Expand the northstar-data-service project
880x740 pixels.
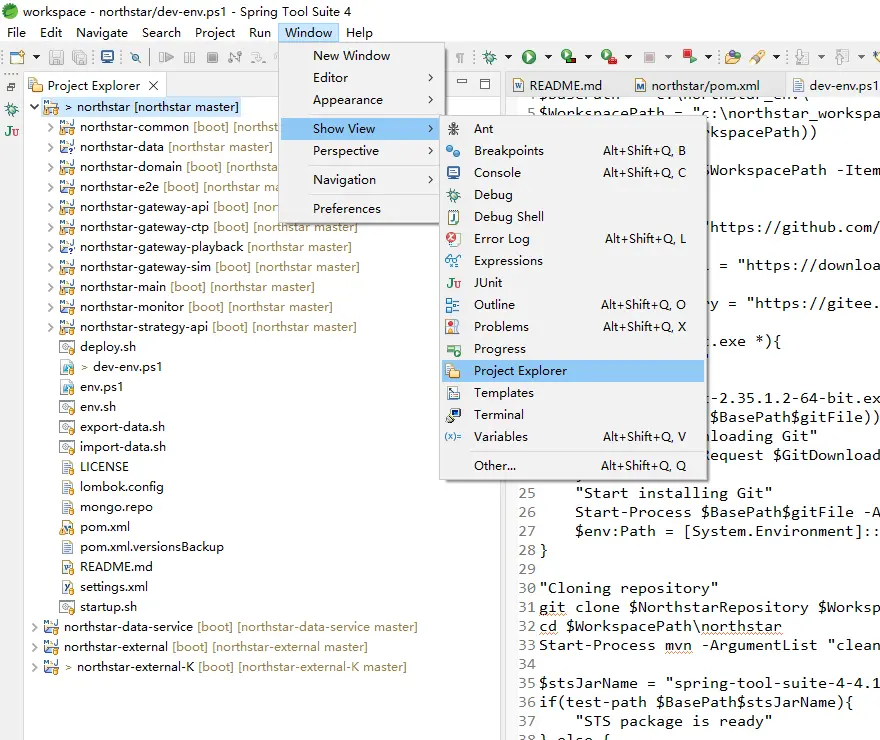(35, 627)
